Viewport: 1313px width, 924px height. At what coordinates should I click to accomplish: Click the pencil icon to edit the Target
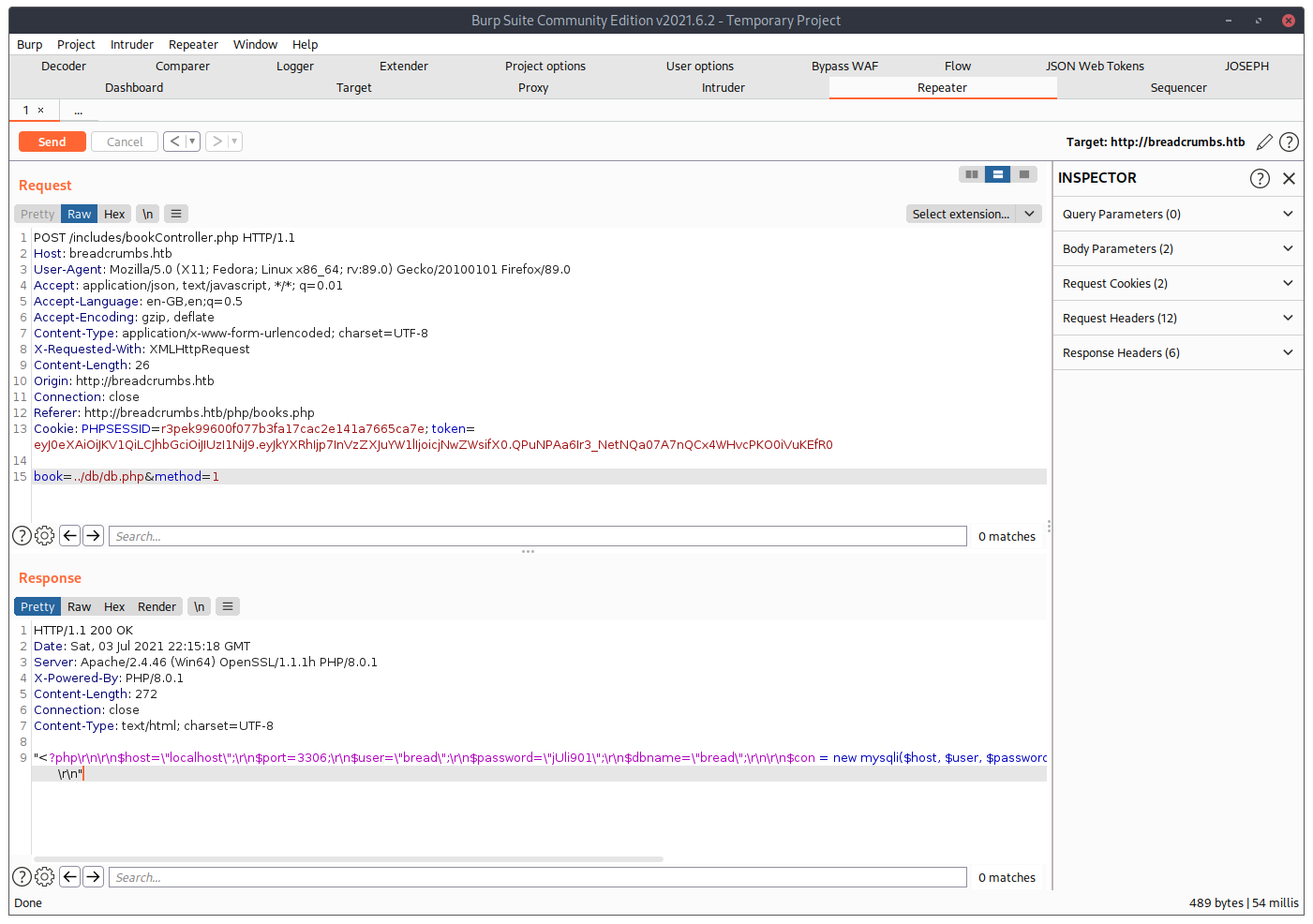1264,142
